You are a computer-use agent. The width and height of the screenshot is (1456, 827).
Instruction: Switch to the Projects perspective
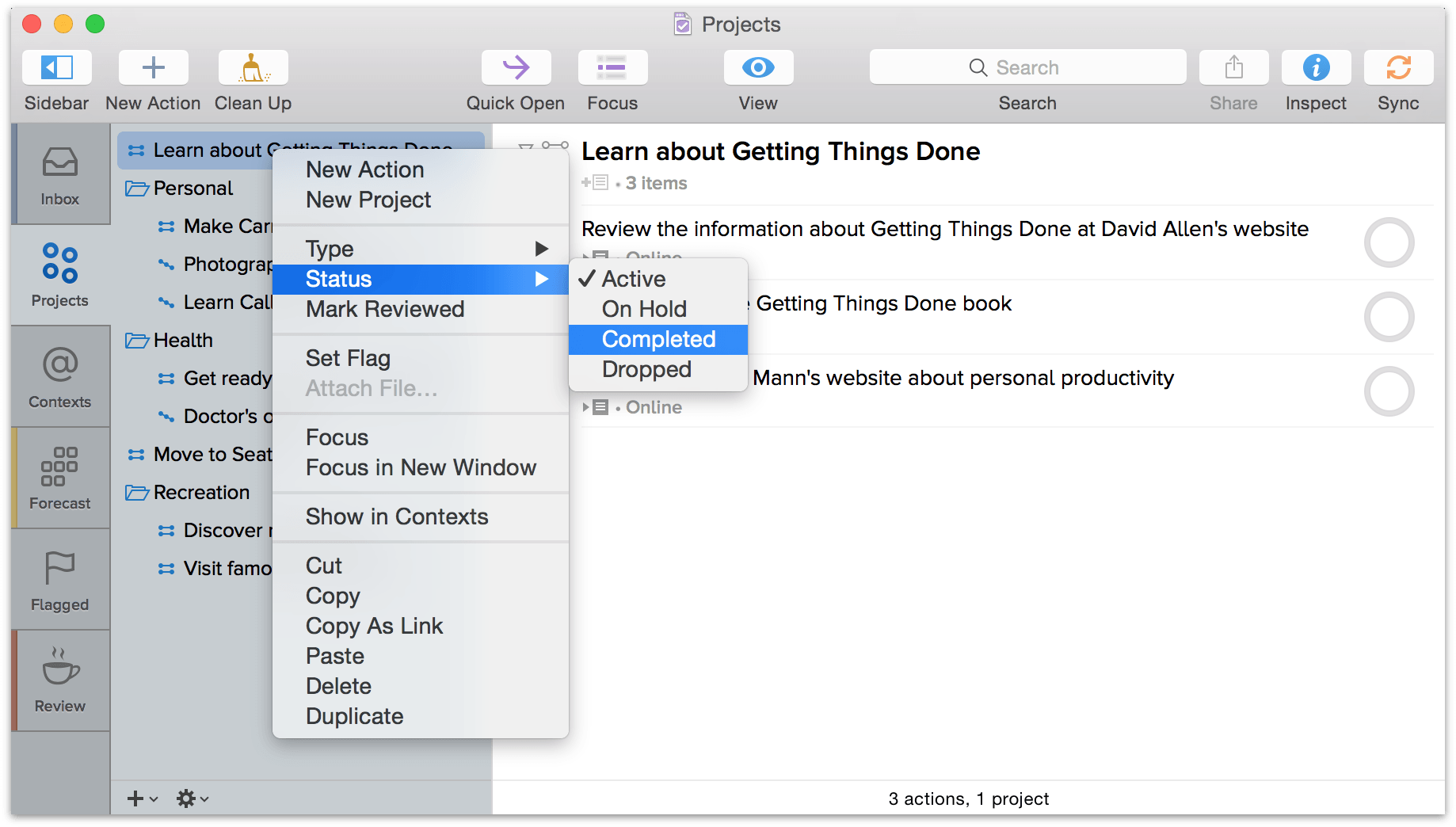coord(60,276)
